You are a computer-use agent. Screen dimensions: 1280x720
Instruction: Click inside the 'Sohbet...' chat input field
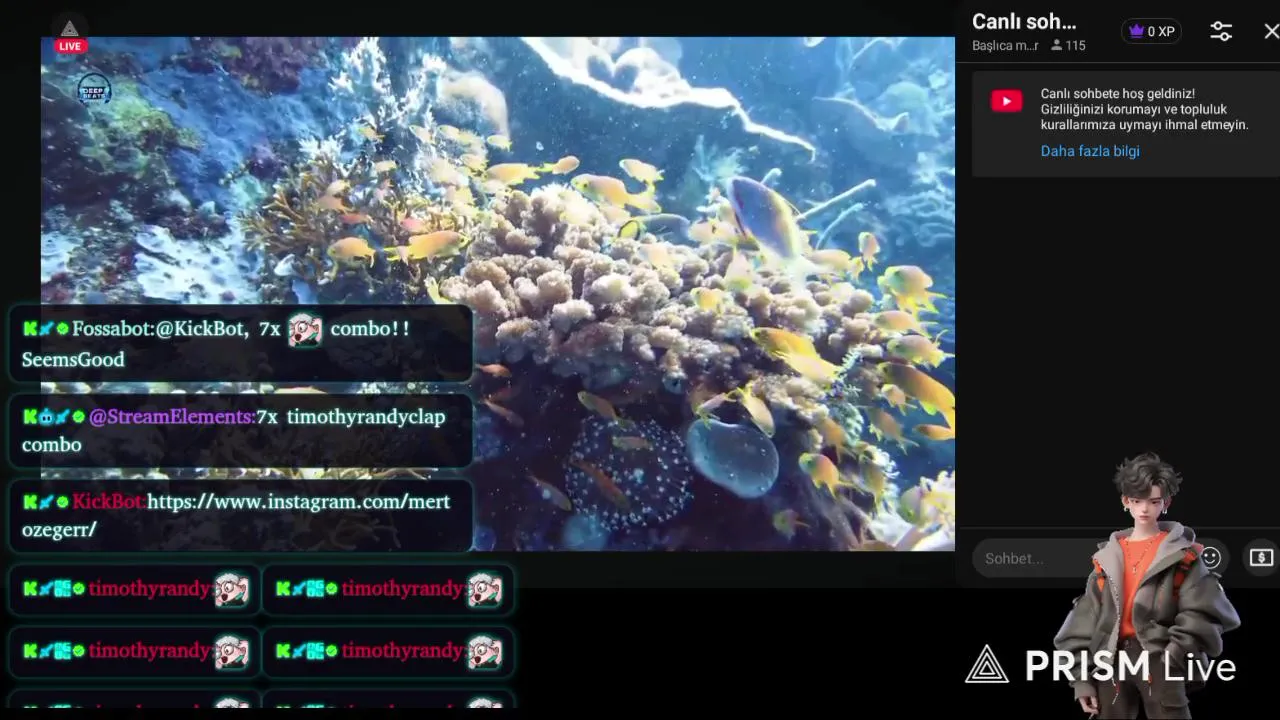coord(1030,558)
